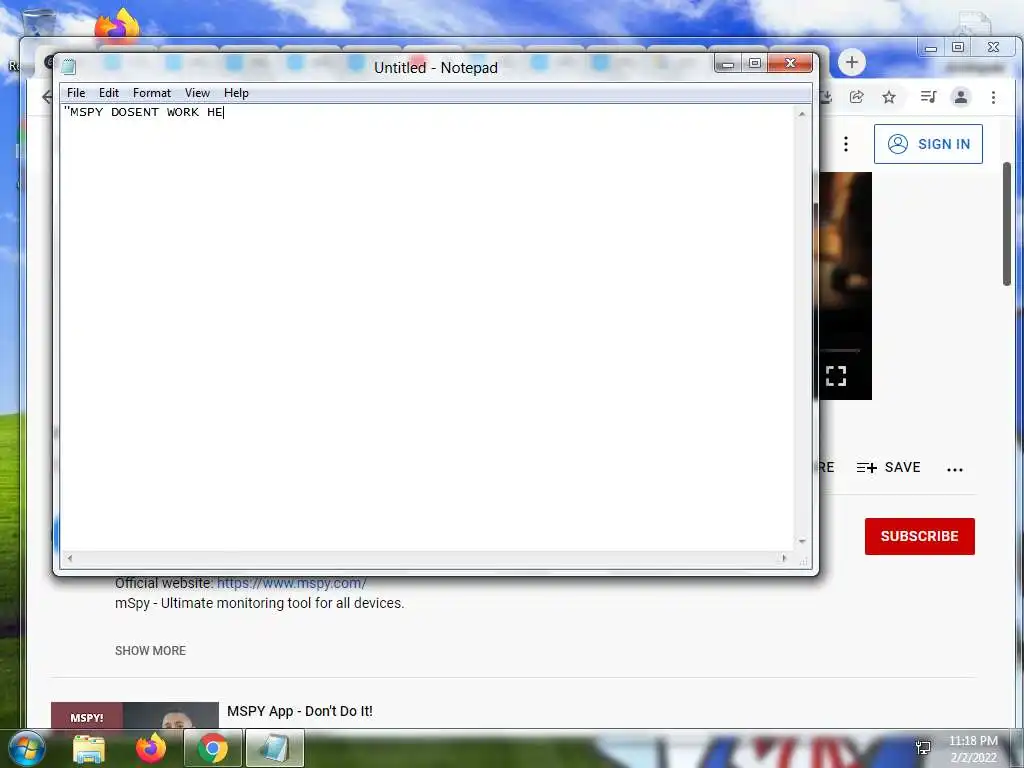Click the network icon in the system tray

tap(923, 747)
